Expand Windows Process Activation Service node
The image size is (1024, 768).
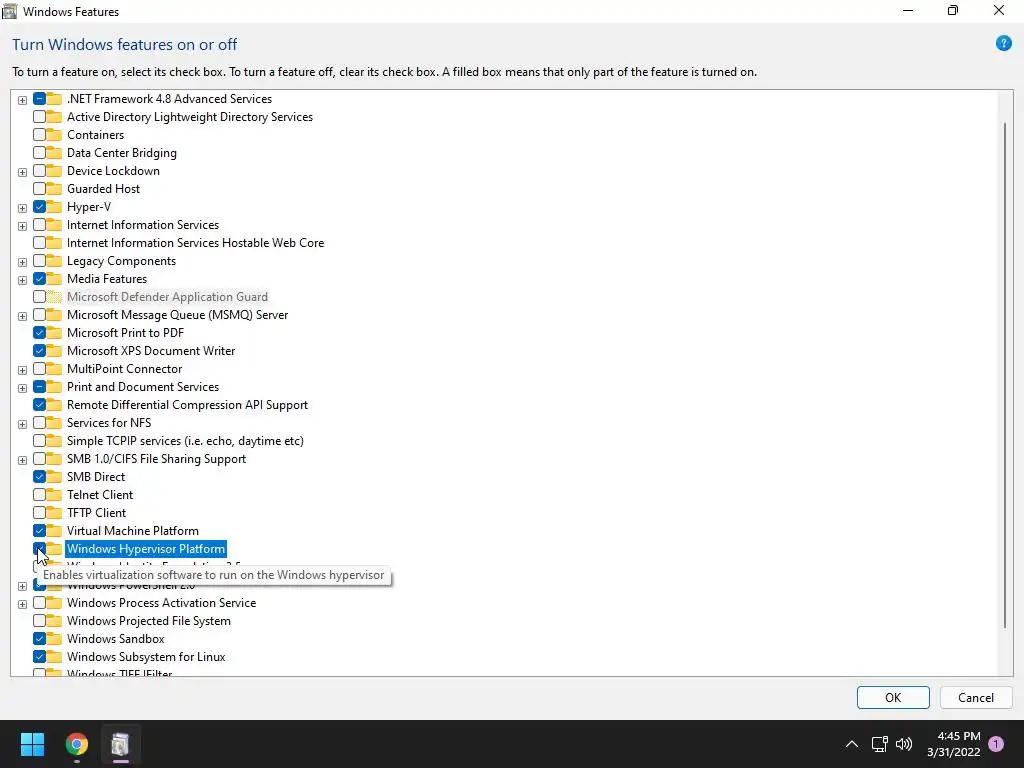[22, 604]
